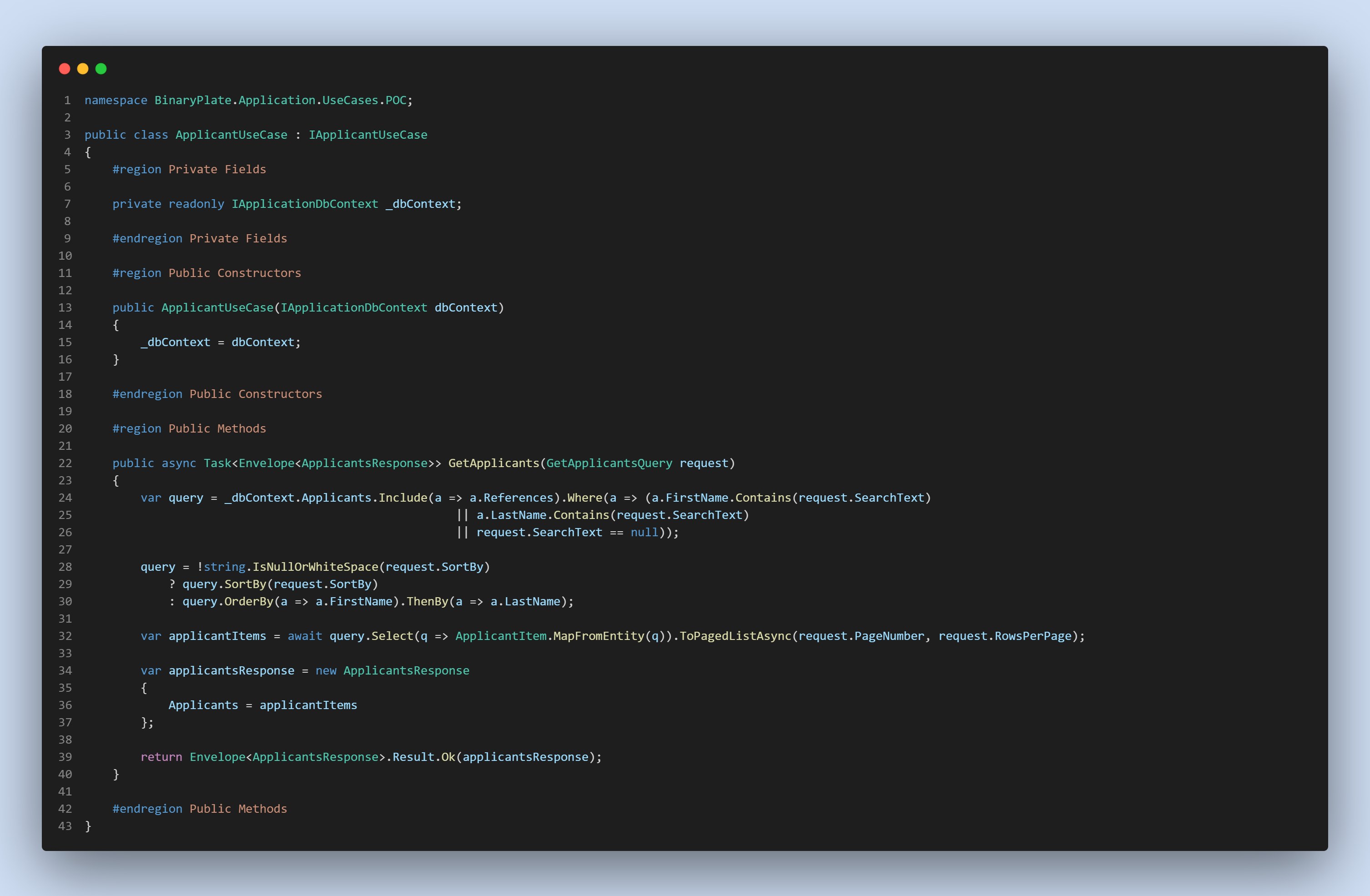Click 'return' keyword on line 39
The width and height of the screenshot is (1370, 896).
pyautogui.click(x=161, y=756)
